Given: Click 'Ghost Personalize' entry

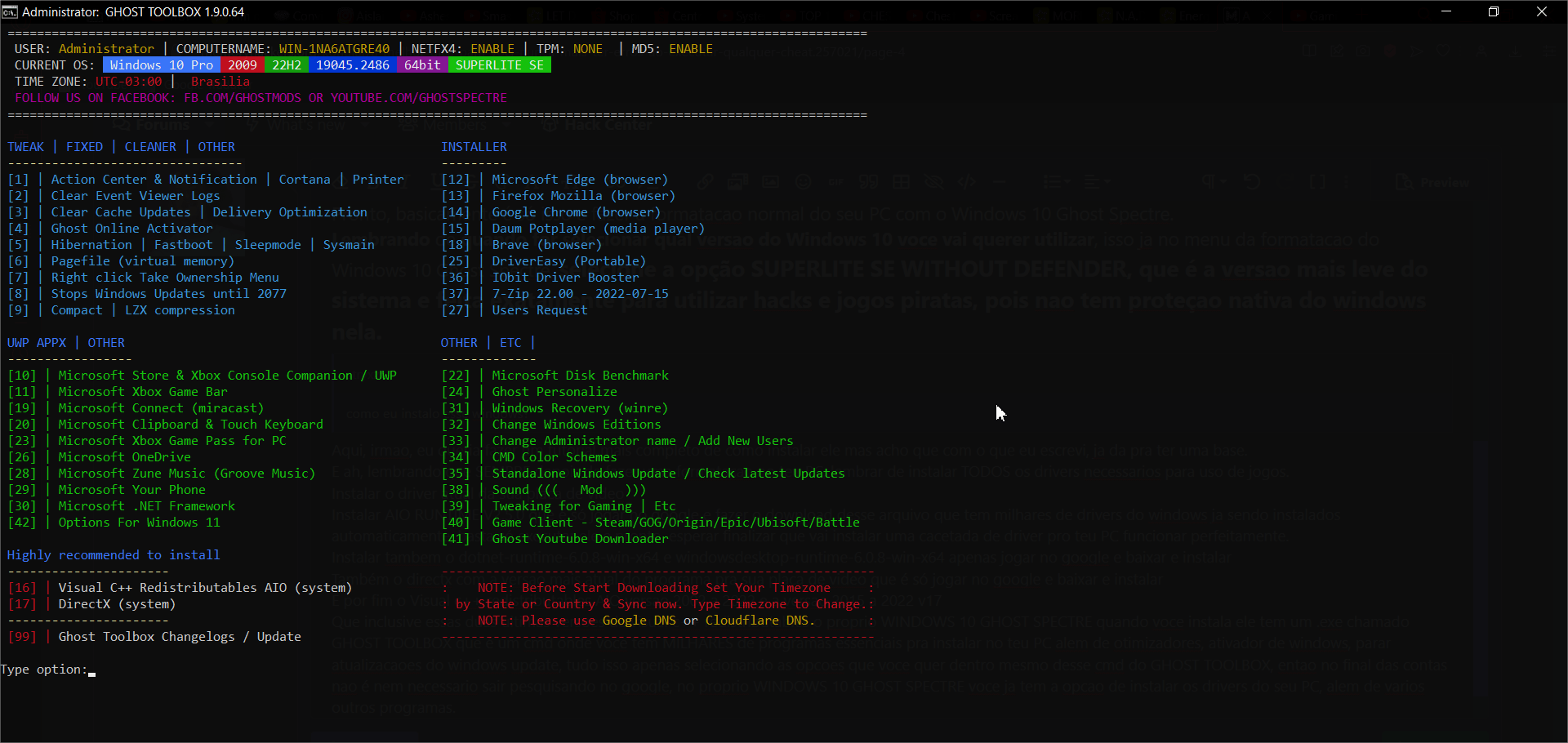Looking at the screenshot, I should (x=554, y=392).
